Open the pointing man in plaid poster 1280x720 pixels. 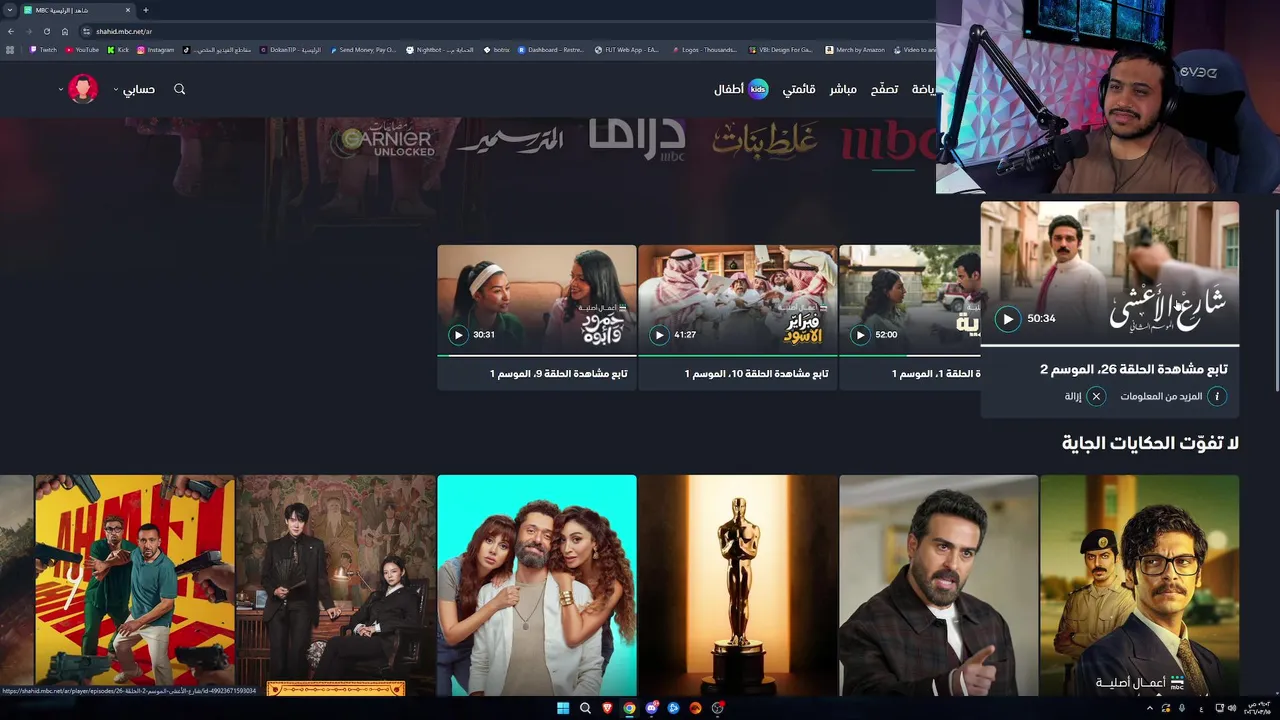click(939, 585)
